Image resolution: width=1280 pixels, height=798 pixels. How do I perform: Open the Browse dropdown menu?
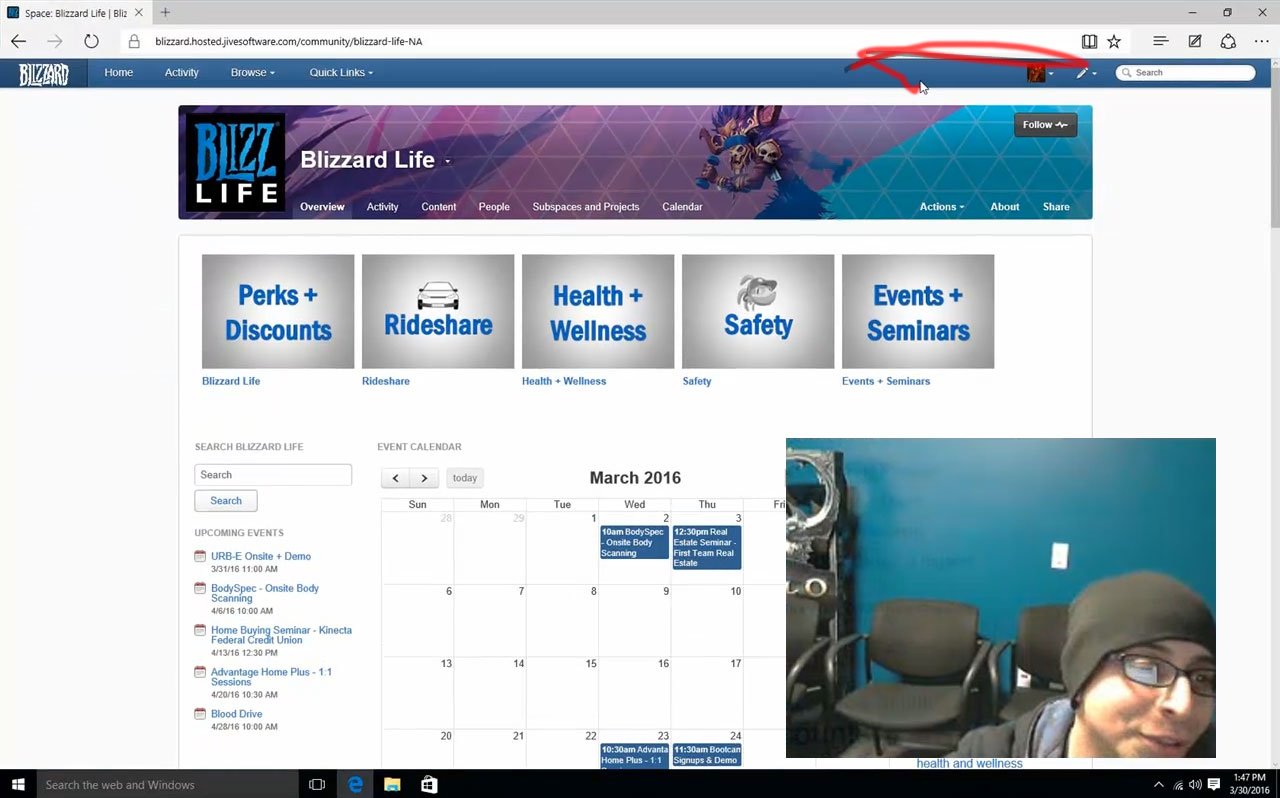point(253,73)
